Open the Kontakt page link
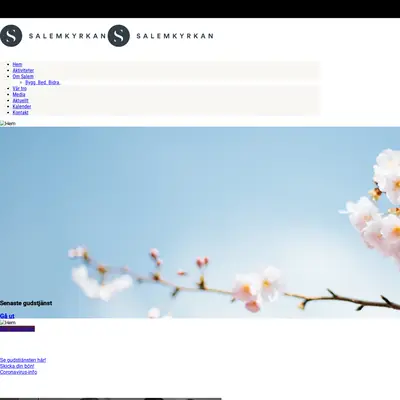This screenshot has height=400, width=400. (21, 112)
